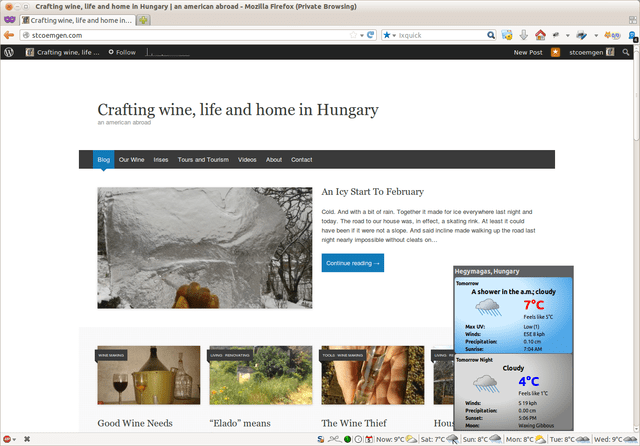This screenshot has height=446, width=640.
Task: Click the site title 'Crafting wine, life and home in Hungary'
Action: pos(238,109)
